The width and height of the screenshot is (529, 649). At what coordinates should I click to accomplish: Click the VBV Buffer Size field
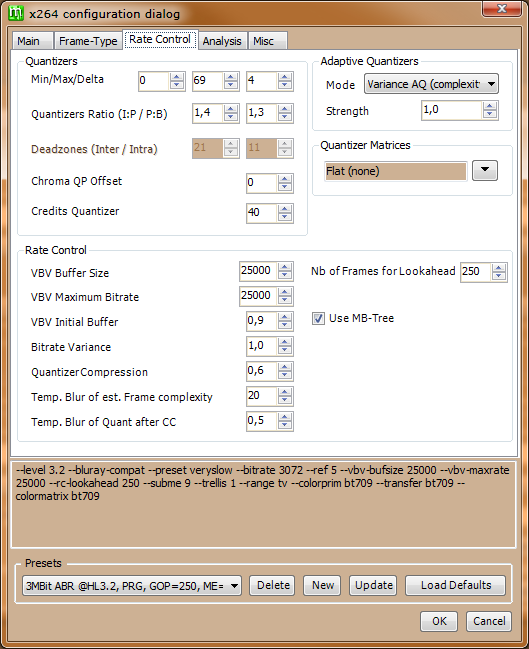pos(259,272)
